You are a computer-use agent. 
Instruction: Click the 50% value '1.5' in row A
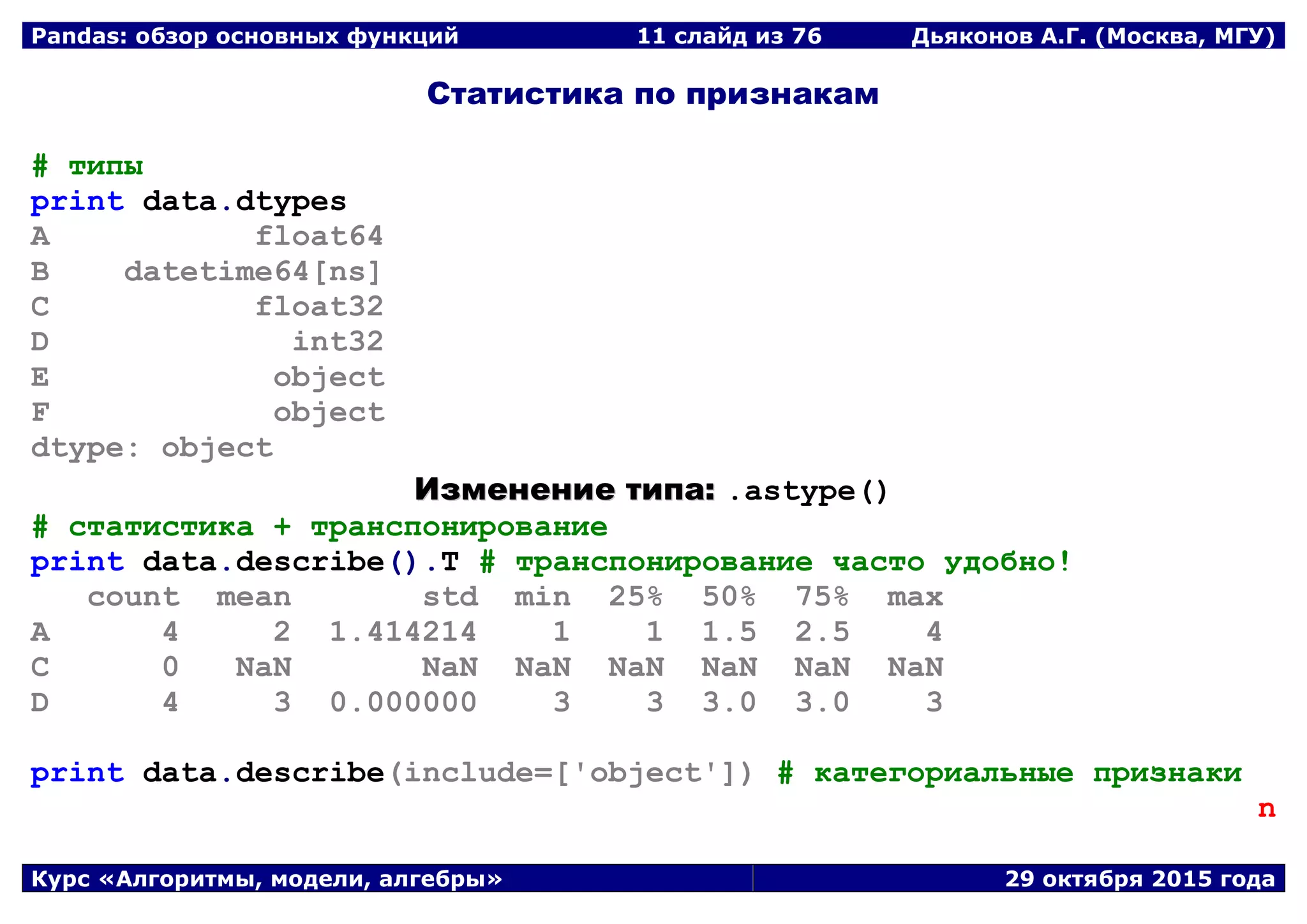pyautogui.click(x=729, y=632)
